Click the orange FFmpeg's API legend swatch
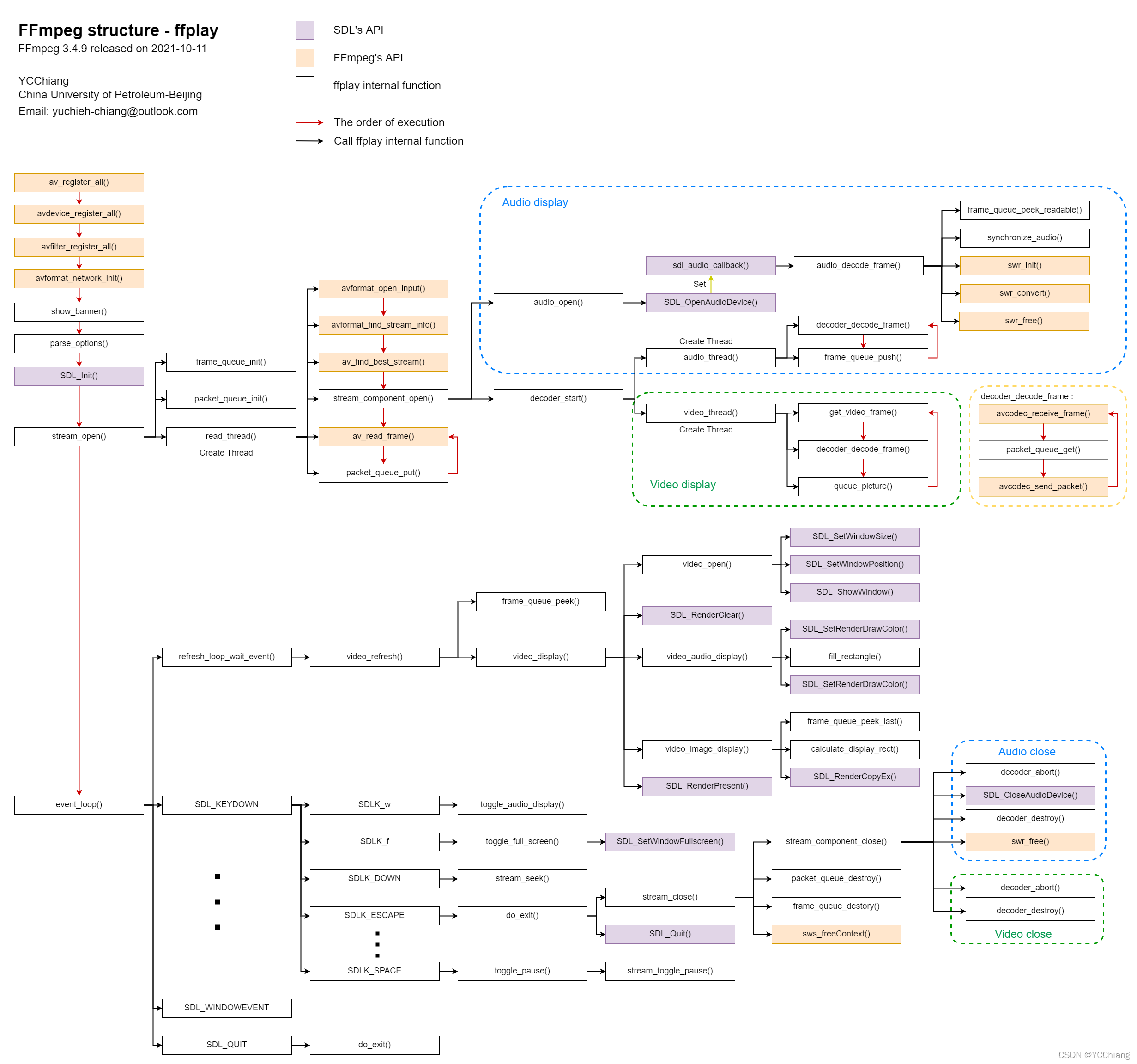Screen dimensions: 1137x1064 pos(305,58)
